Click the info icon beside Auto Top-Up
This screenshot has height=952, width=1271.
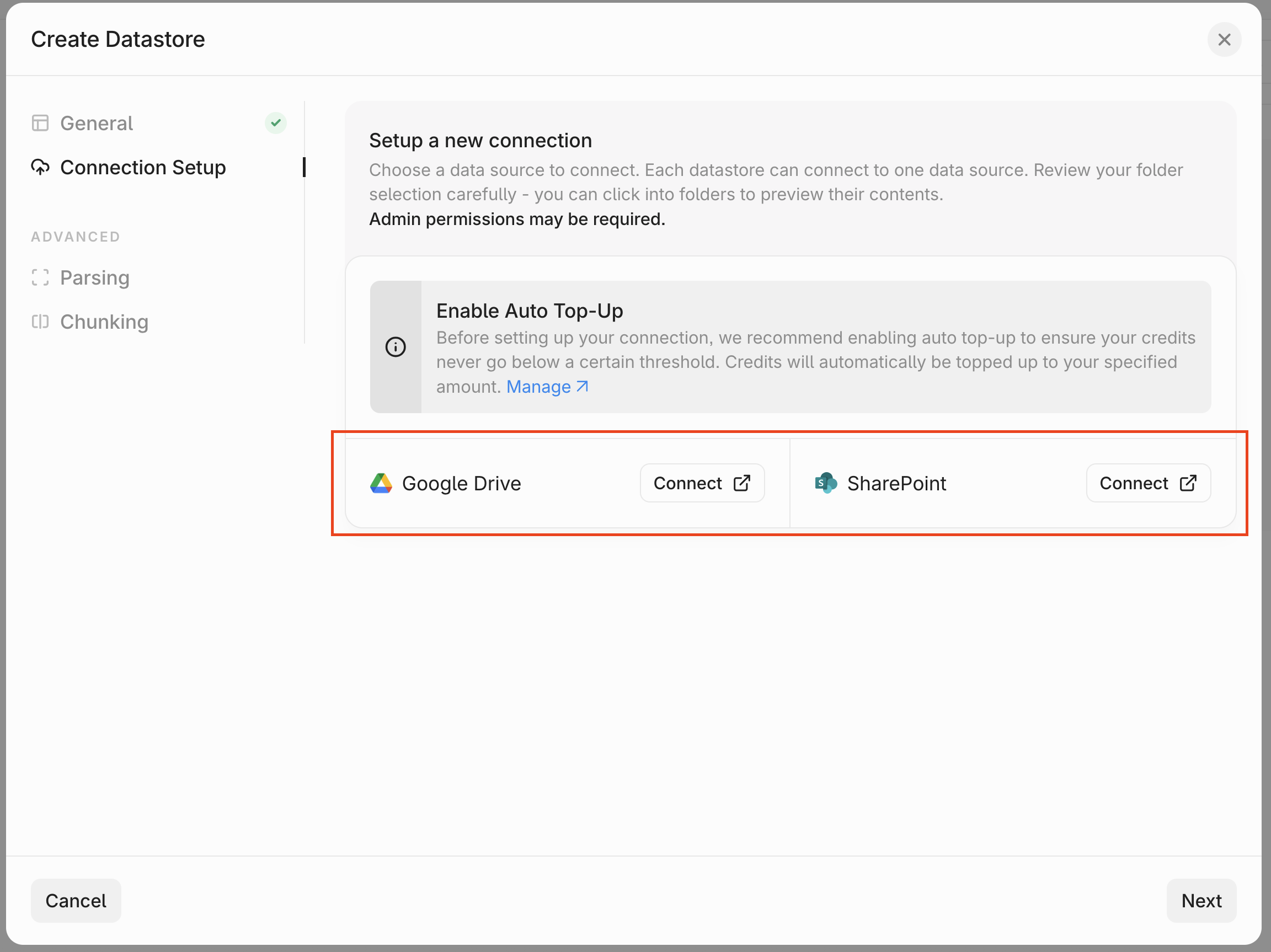coord(396,346)
